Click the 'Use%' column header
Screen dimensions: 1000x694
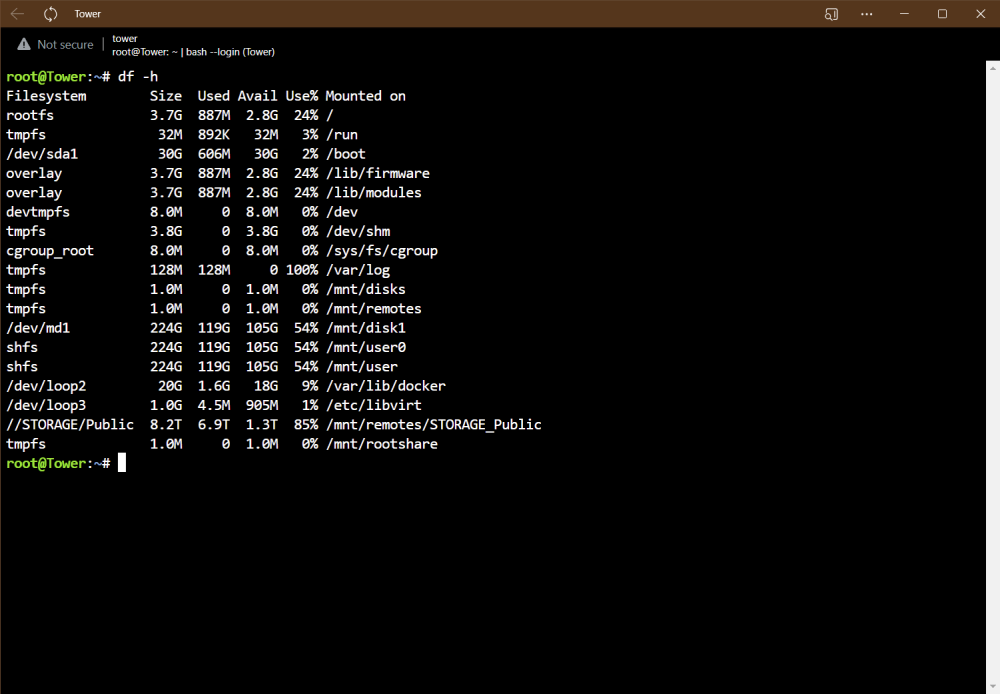[x=302, y=96]
